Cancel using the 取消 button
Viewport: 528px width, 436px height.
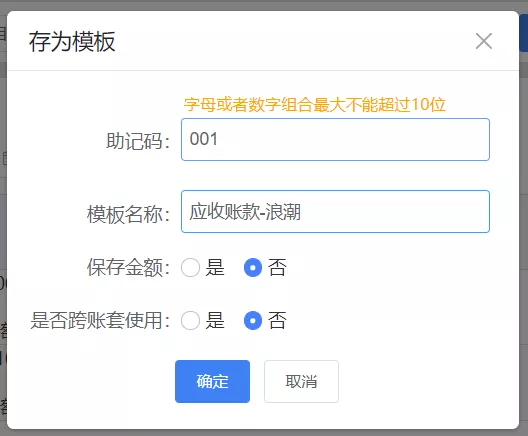301,381
